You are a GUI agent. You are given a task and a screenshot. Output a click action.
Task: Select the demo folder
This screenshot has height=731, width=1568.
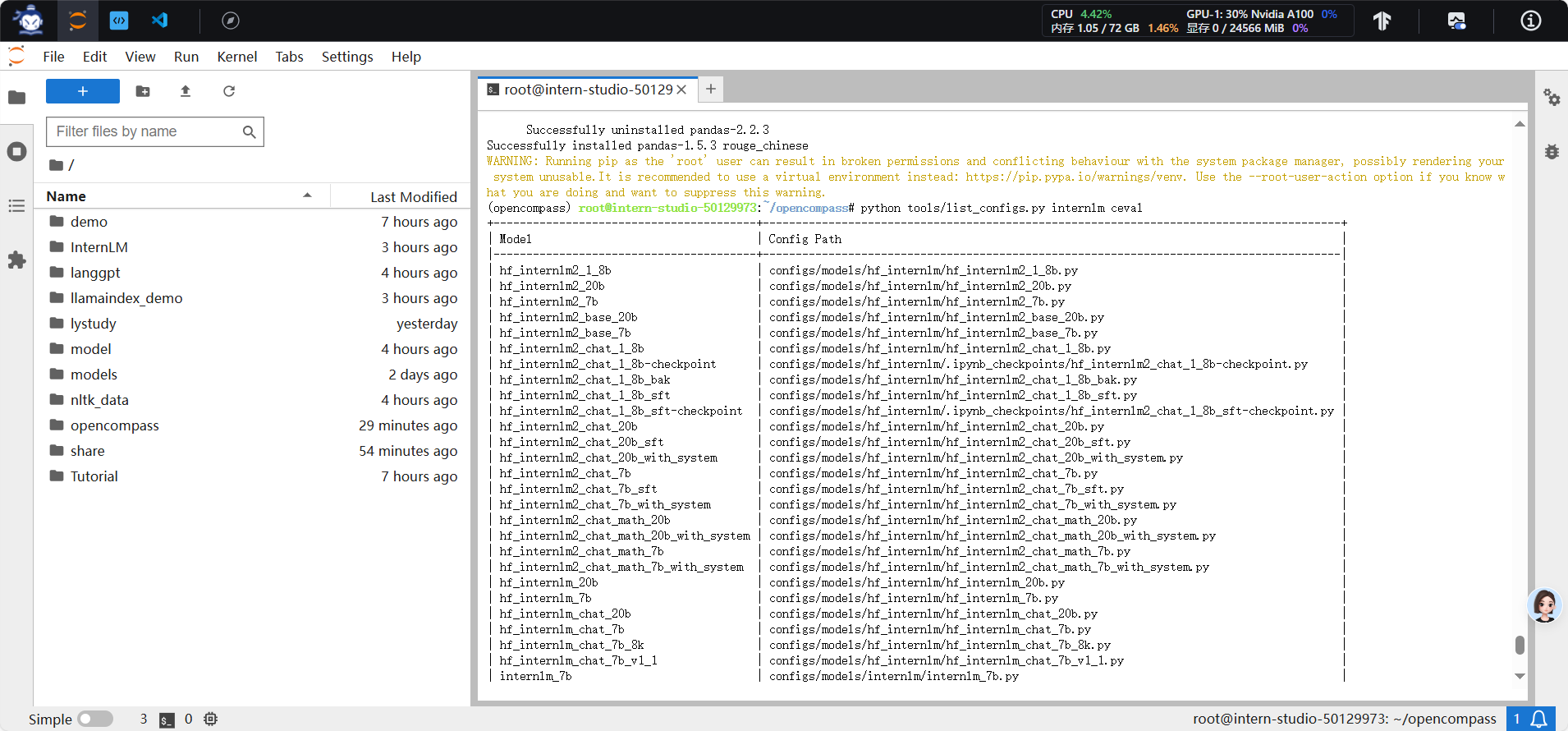click(x=252, y=222)
